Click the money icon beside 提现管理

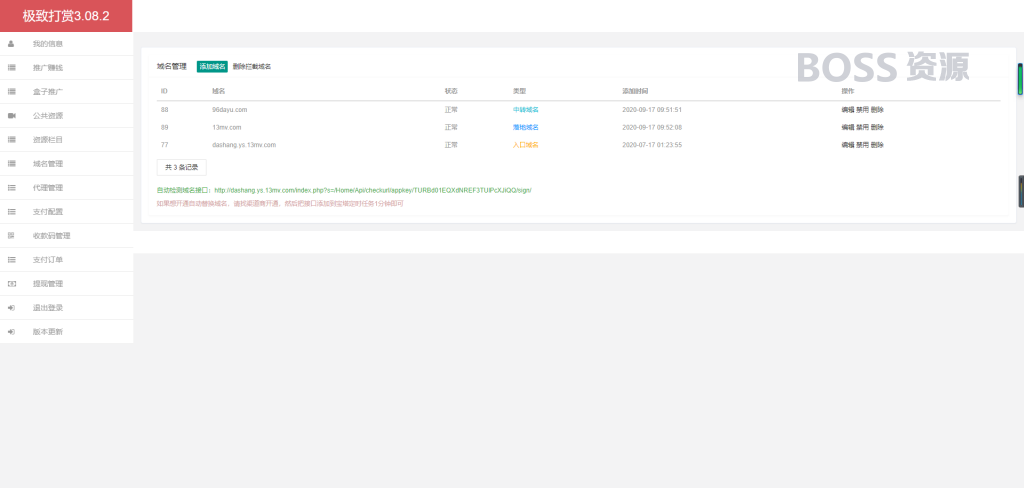click(11, 284)
